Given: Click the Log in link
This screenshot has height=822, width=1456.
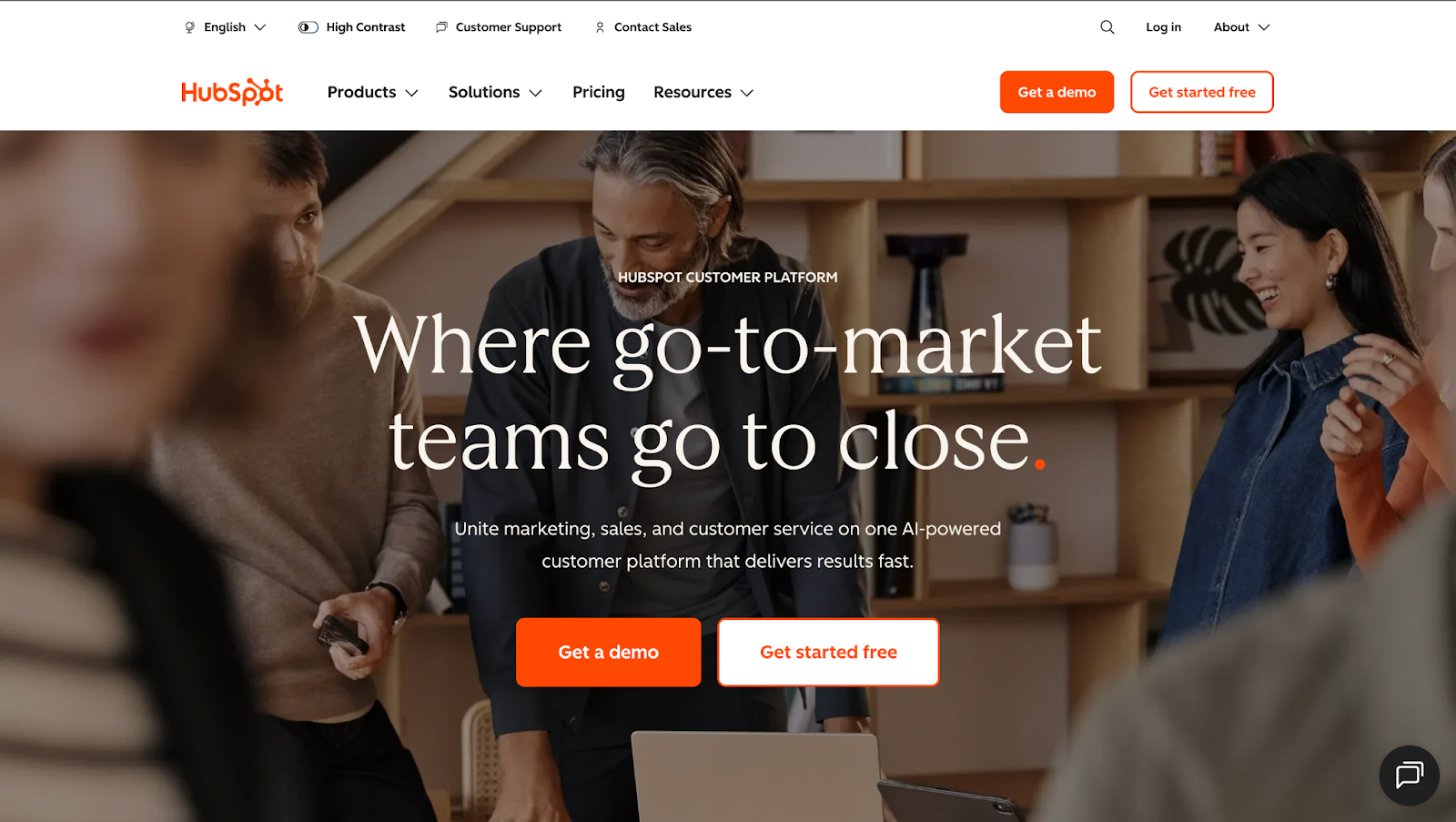Looking at the screenshot, I should 1163,27.
